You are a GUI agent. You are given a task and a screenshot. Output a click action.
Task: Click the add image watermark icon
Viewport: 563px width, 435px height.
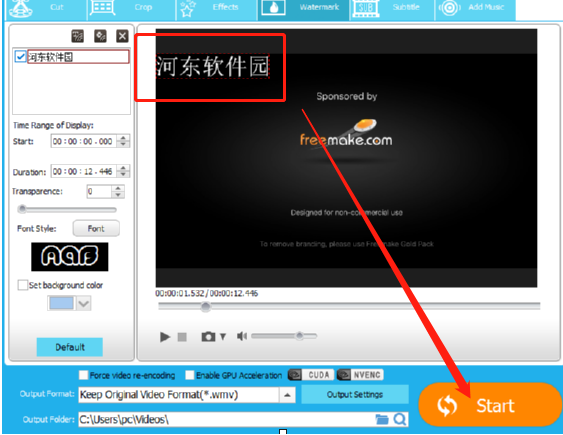tap(100, 36)
